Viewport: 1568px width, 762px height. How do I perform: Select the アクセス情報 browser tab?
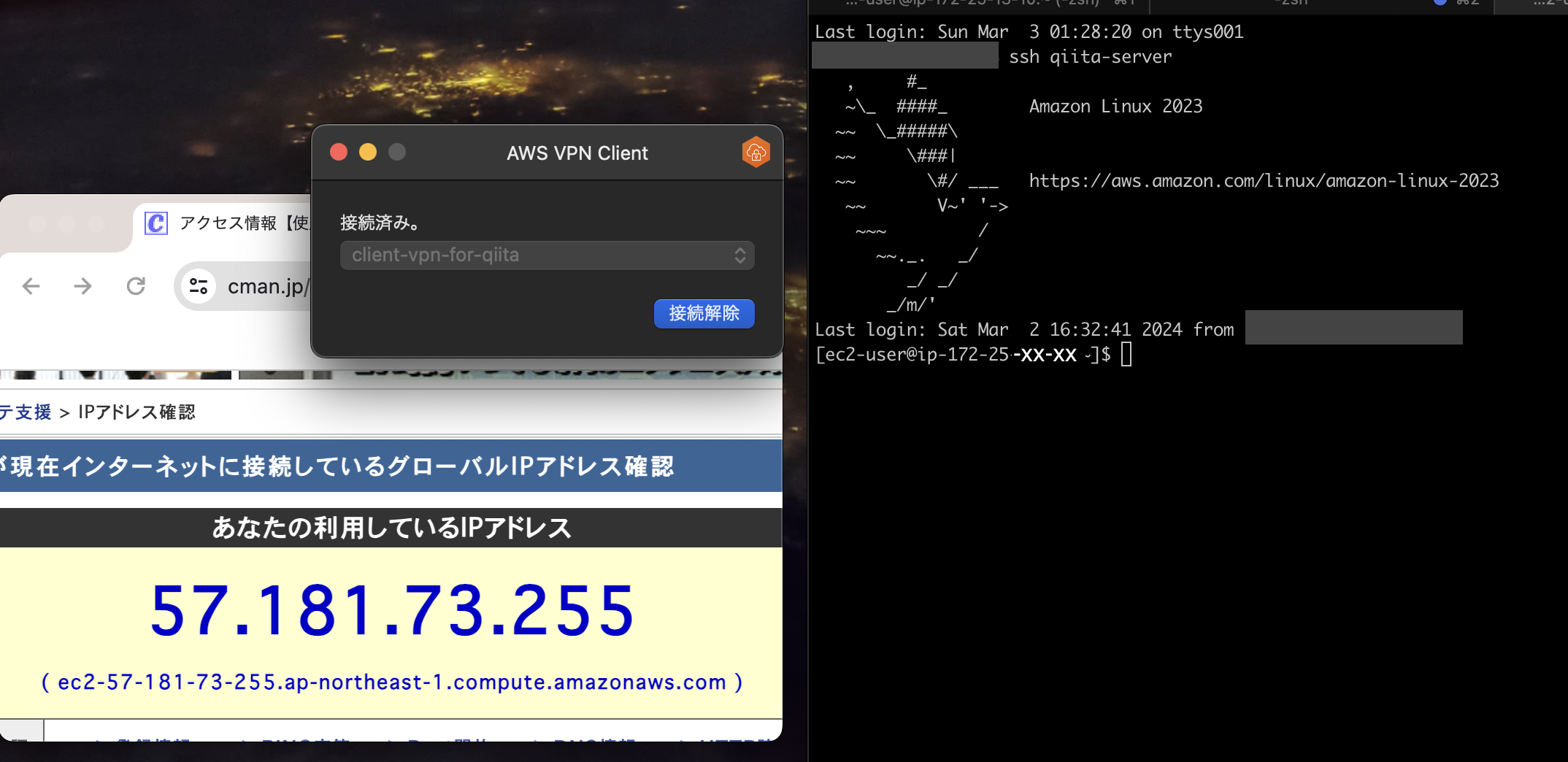[x=223, y=223]
